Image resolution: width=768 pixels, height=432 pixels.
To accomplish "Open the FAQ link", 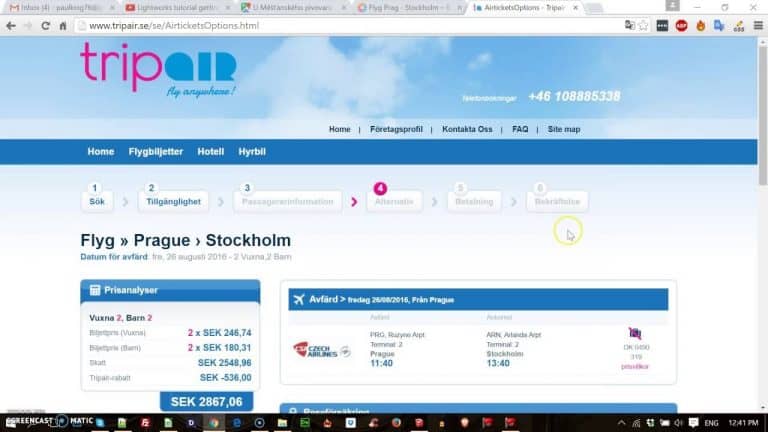I will 520,129.
